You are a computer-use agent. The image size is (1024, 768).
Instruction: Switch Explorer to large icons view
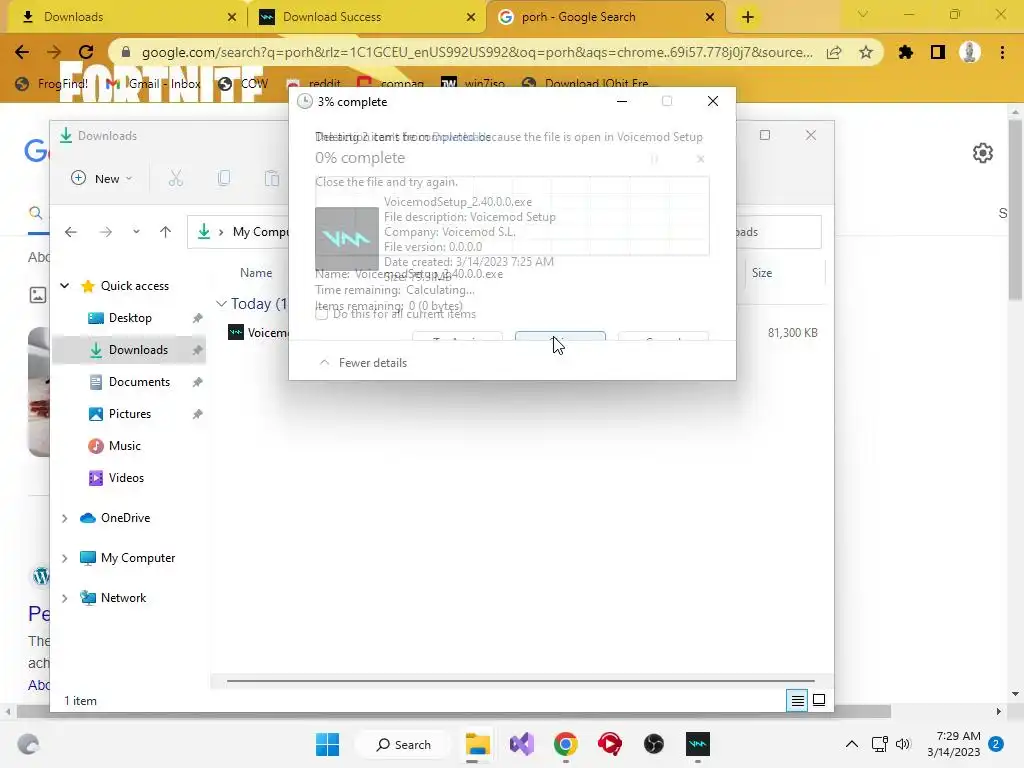(x=819, y=701)
